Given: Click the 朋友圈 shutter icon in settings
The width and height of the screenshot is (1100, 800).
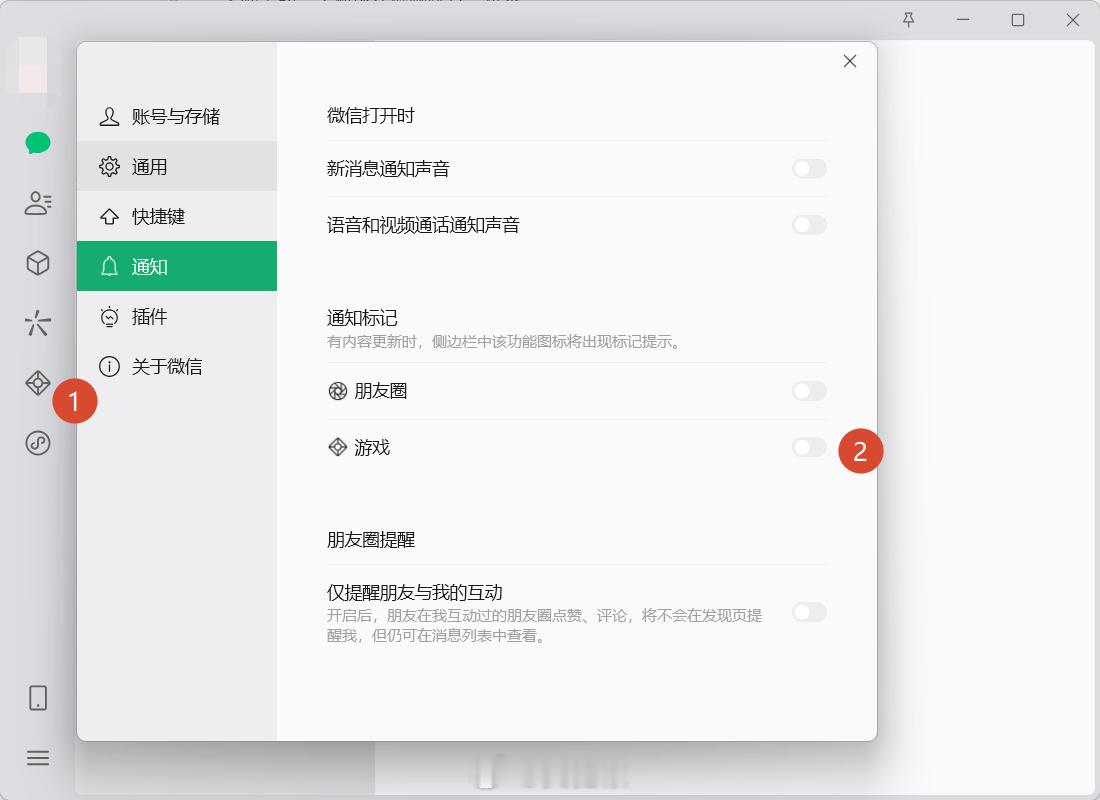Looking at the screenshot, I should point(337,391).
